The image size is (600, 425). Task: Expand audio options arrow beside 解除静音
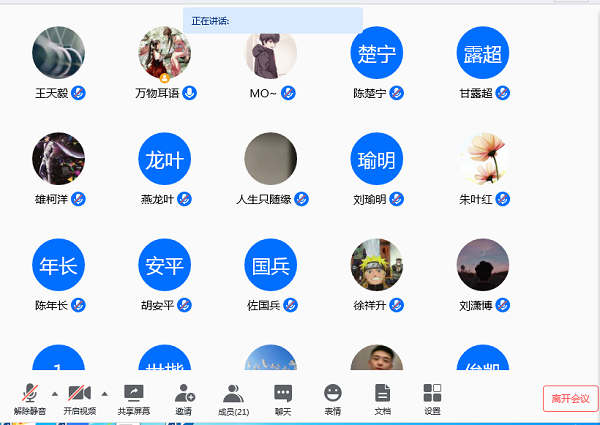point(54,393)
